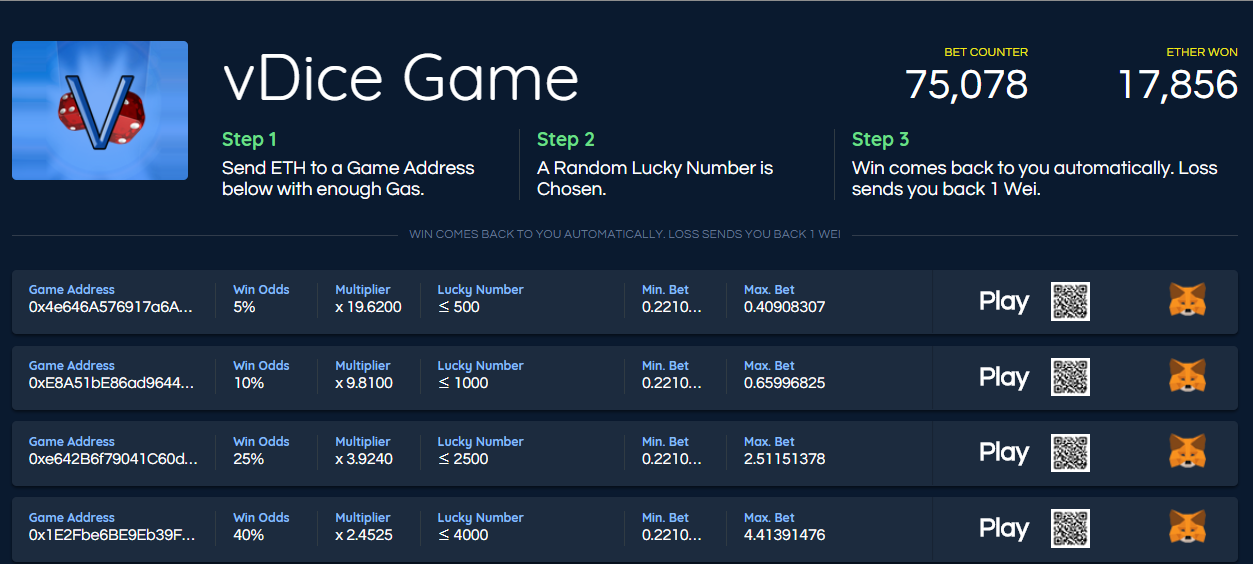The width and height of the screenshot is (1253, 564).
Task: Click the vDice Game title
Action: [x=401, y=78]
